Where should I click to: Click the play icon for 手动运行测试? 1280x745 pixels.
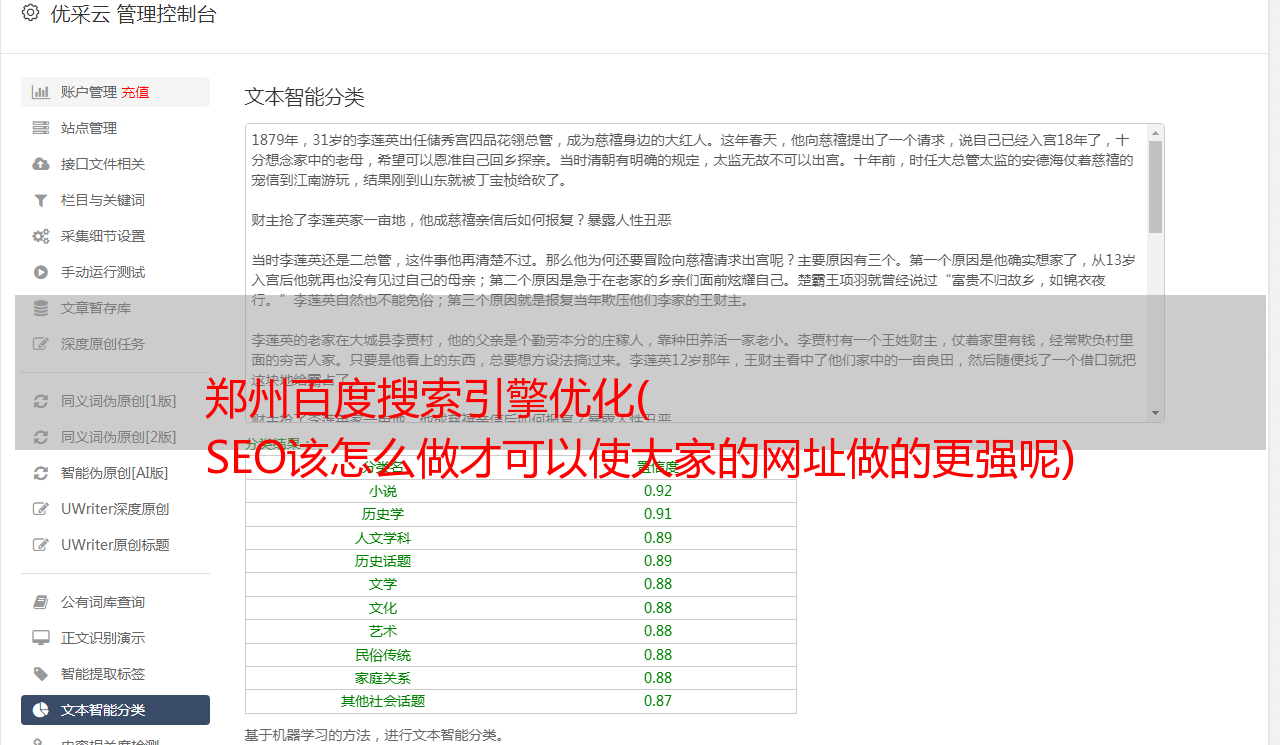click(41, 272)
